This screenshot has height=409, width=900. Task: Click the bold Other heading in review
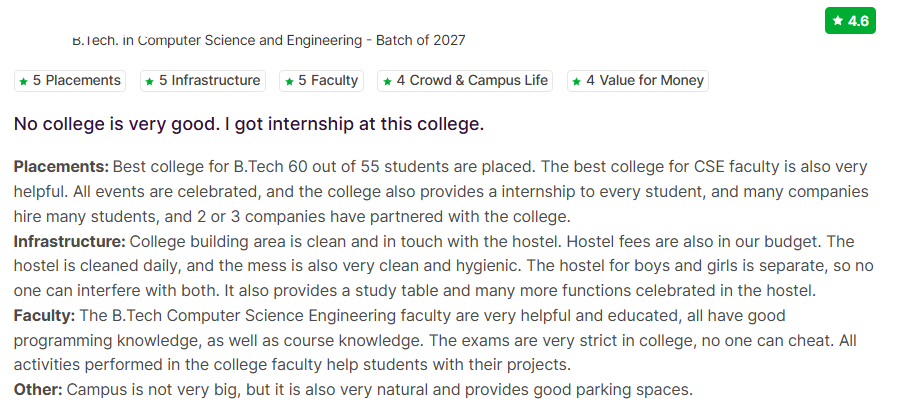(38, 389)
